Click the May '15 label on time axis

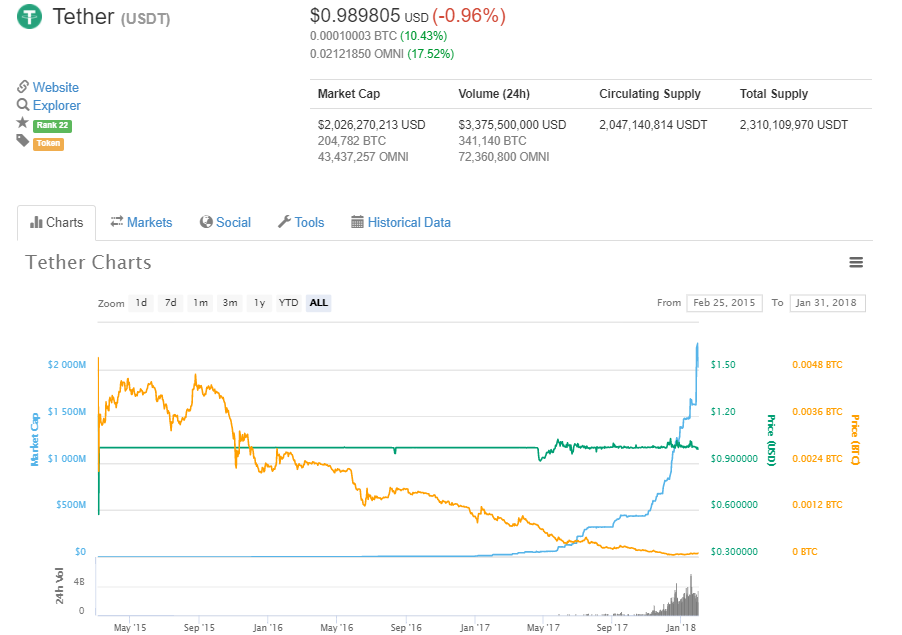130,628
